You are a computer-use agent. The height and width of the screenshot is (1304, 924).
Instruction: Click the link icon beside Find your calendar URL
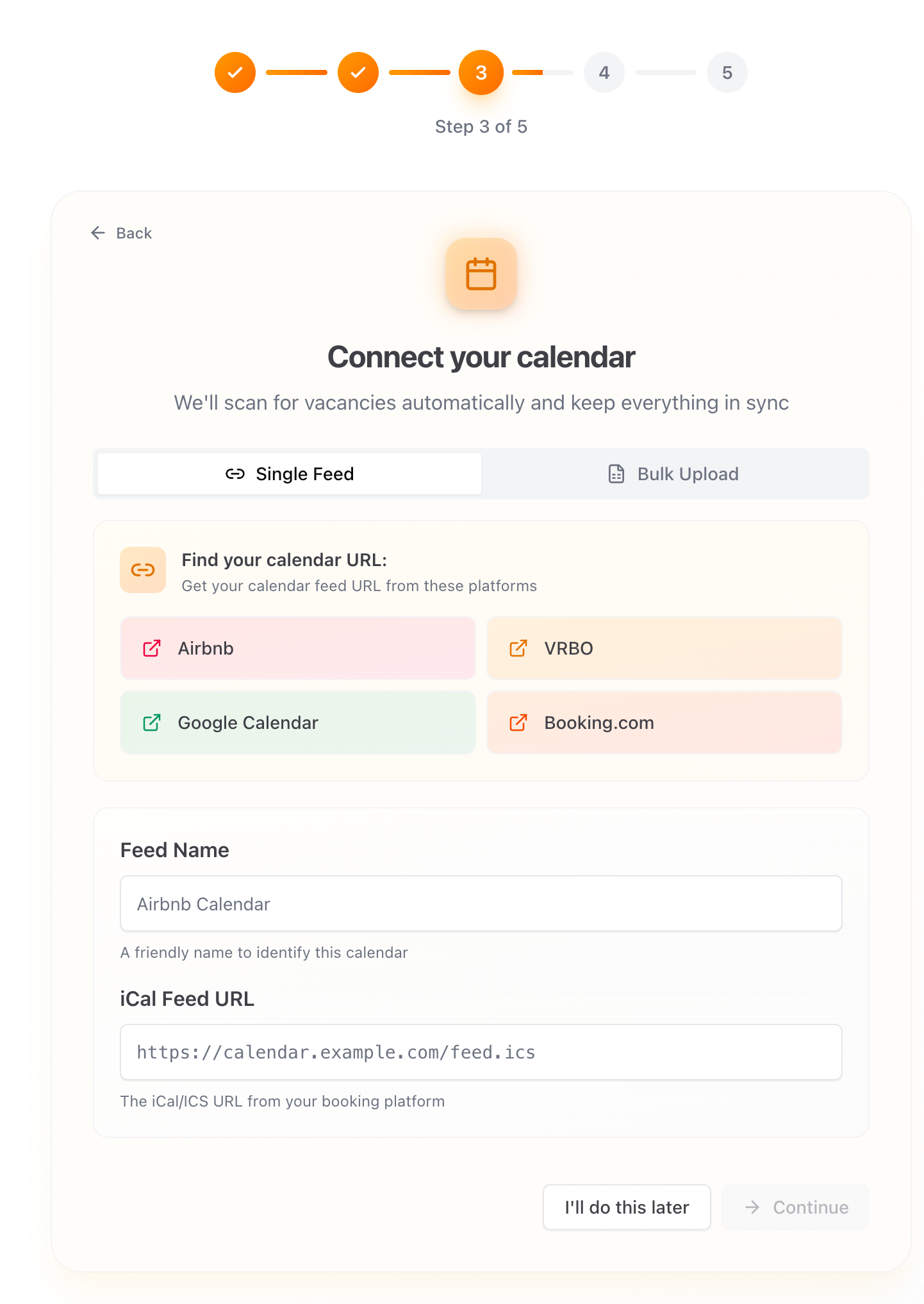(x=142, y=569)
